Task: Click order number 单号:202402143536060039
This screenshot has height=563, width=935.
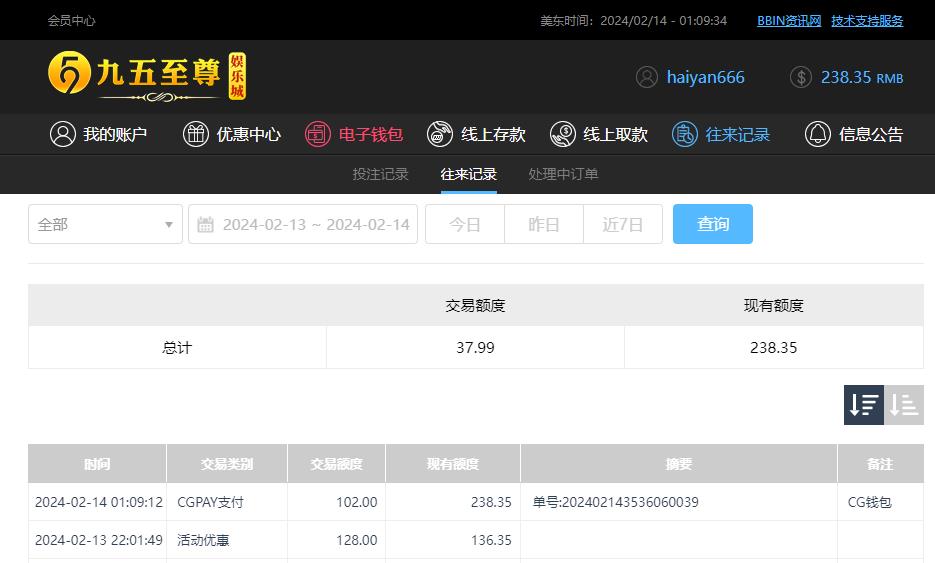Action: pyautogui.click(x=615, y=502)
